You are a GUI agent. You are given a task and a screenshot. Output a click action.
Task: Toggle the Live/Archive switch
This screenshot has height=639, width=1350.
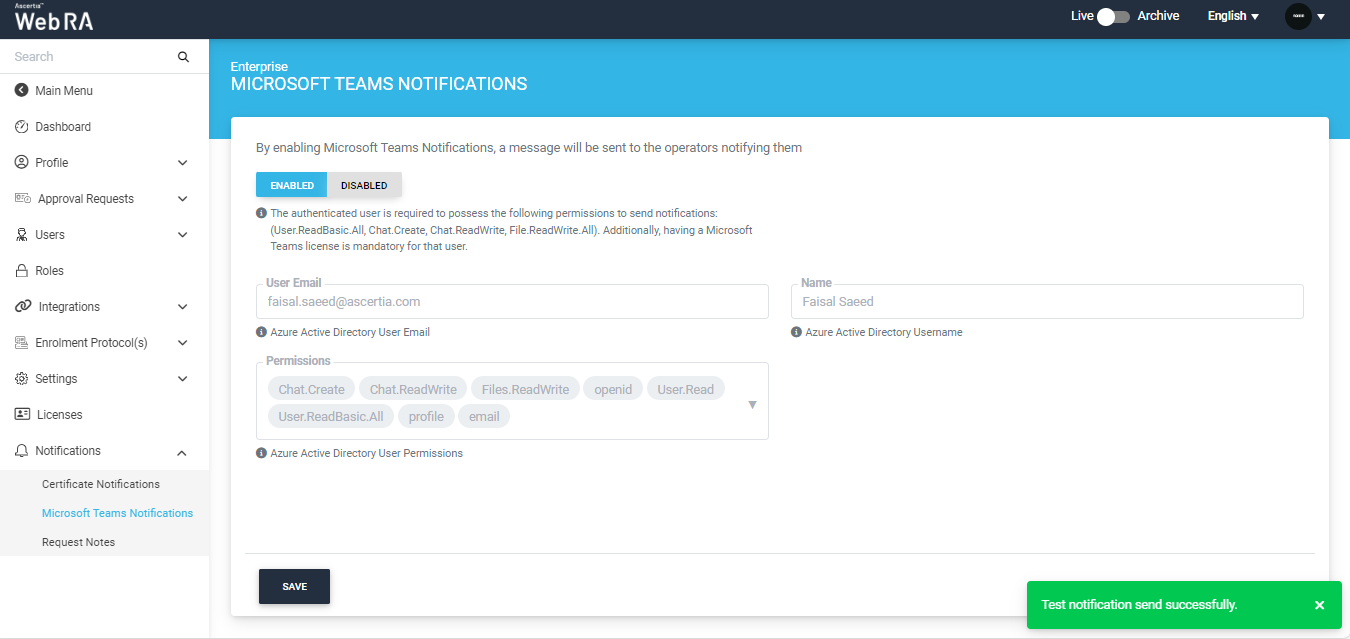tap(1112, 16)
